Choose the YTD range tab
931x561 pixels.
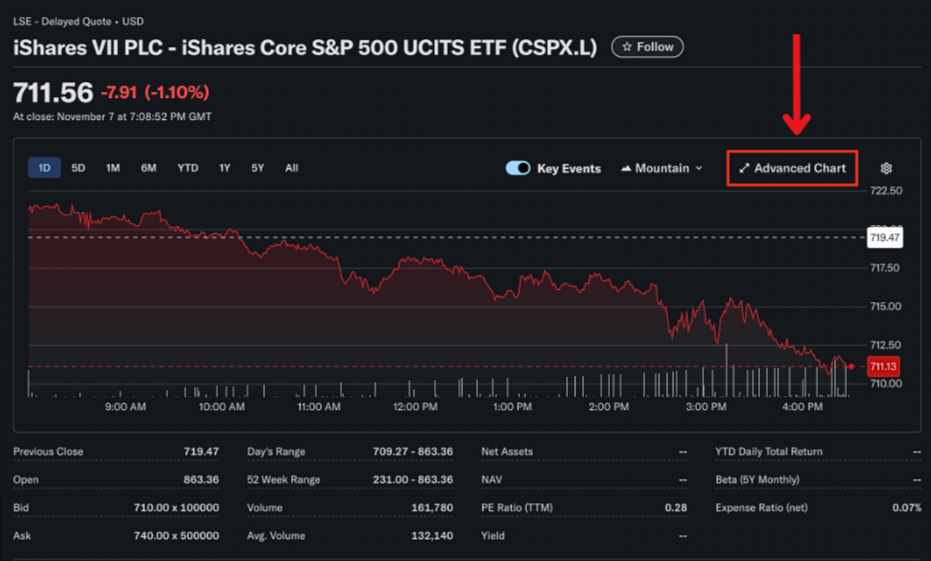188,168
